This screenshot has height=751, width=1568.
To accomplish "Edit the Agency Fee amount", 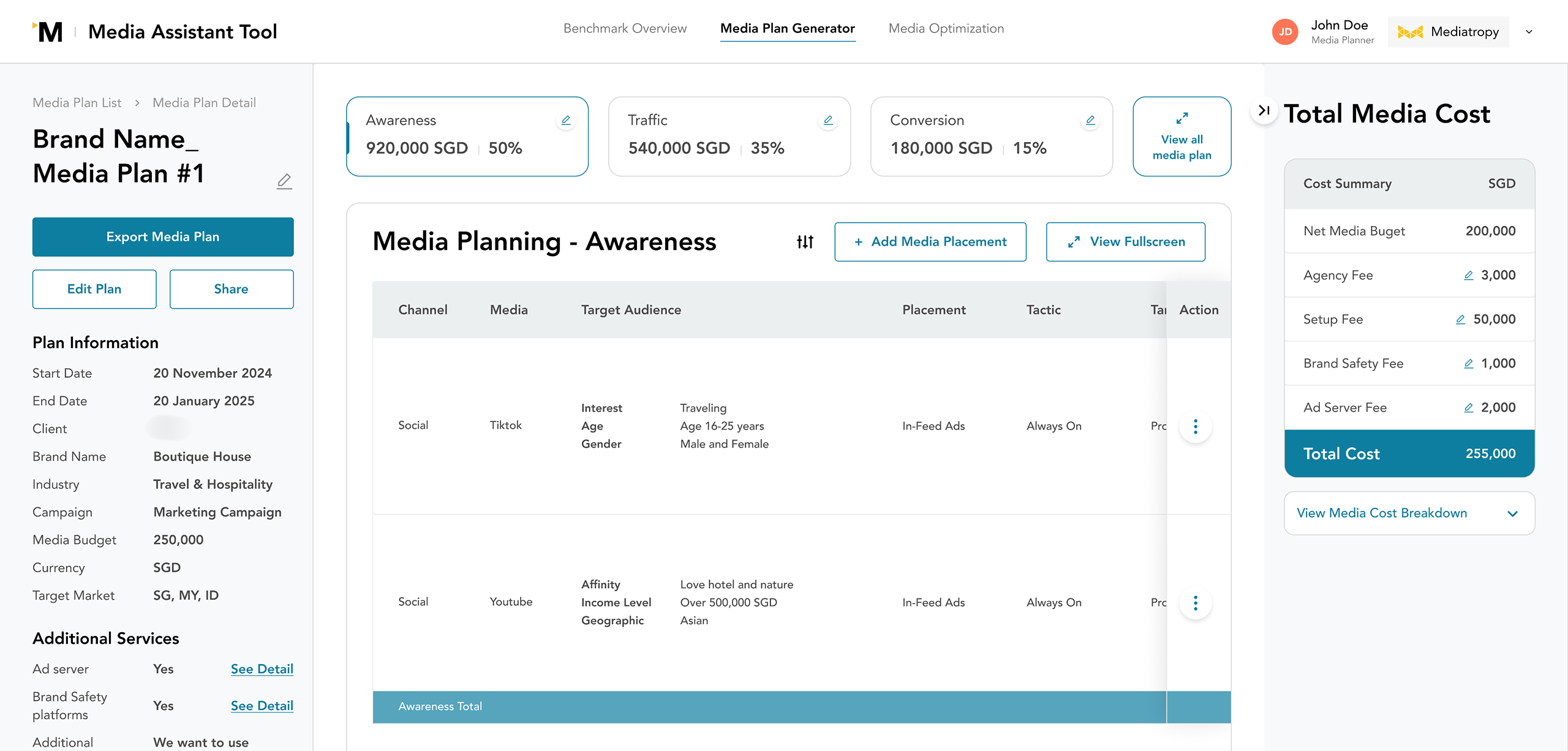I will [x=1469, y=275].
